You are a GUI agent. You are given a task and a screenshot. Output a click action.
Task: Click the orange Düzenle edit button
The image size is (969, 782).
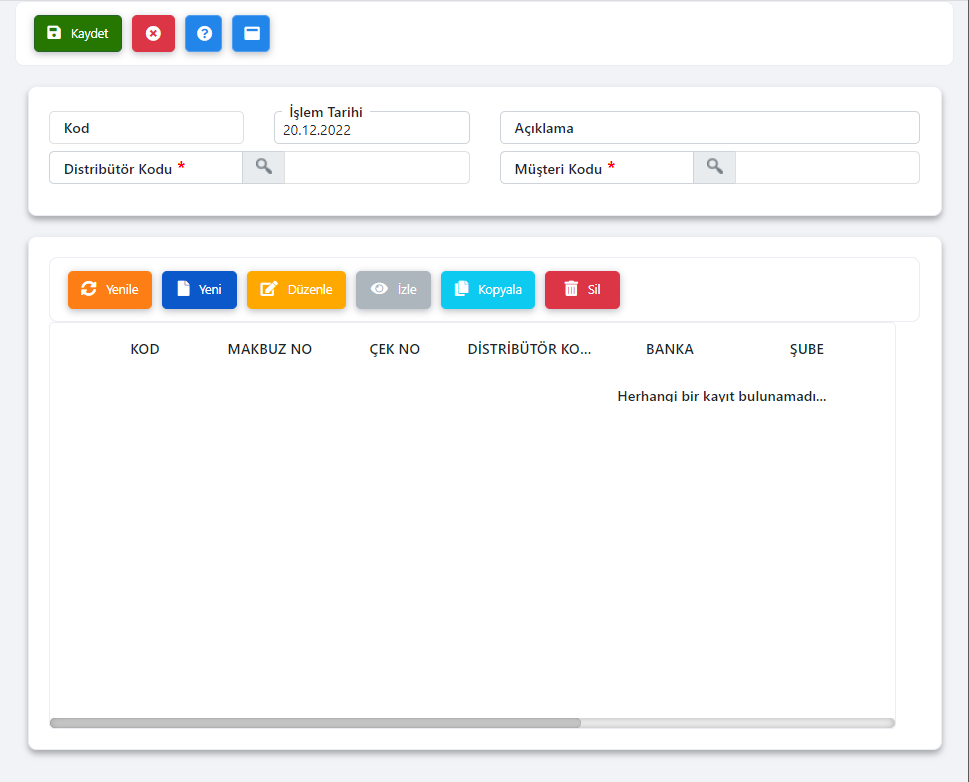click(x=296, y=289)
